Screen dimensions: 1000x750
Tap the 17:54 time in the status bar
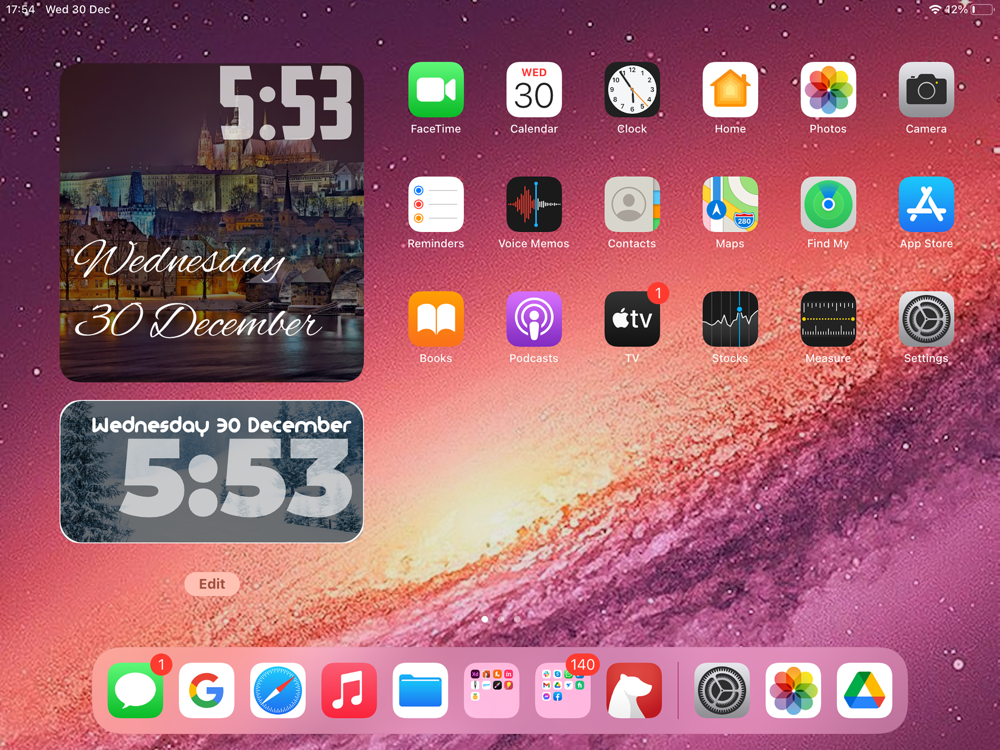click(x=20, y=10)
